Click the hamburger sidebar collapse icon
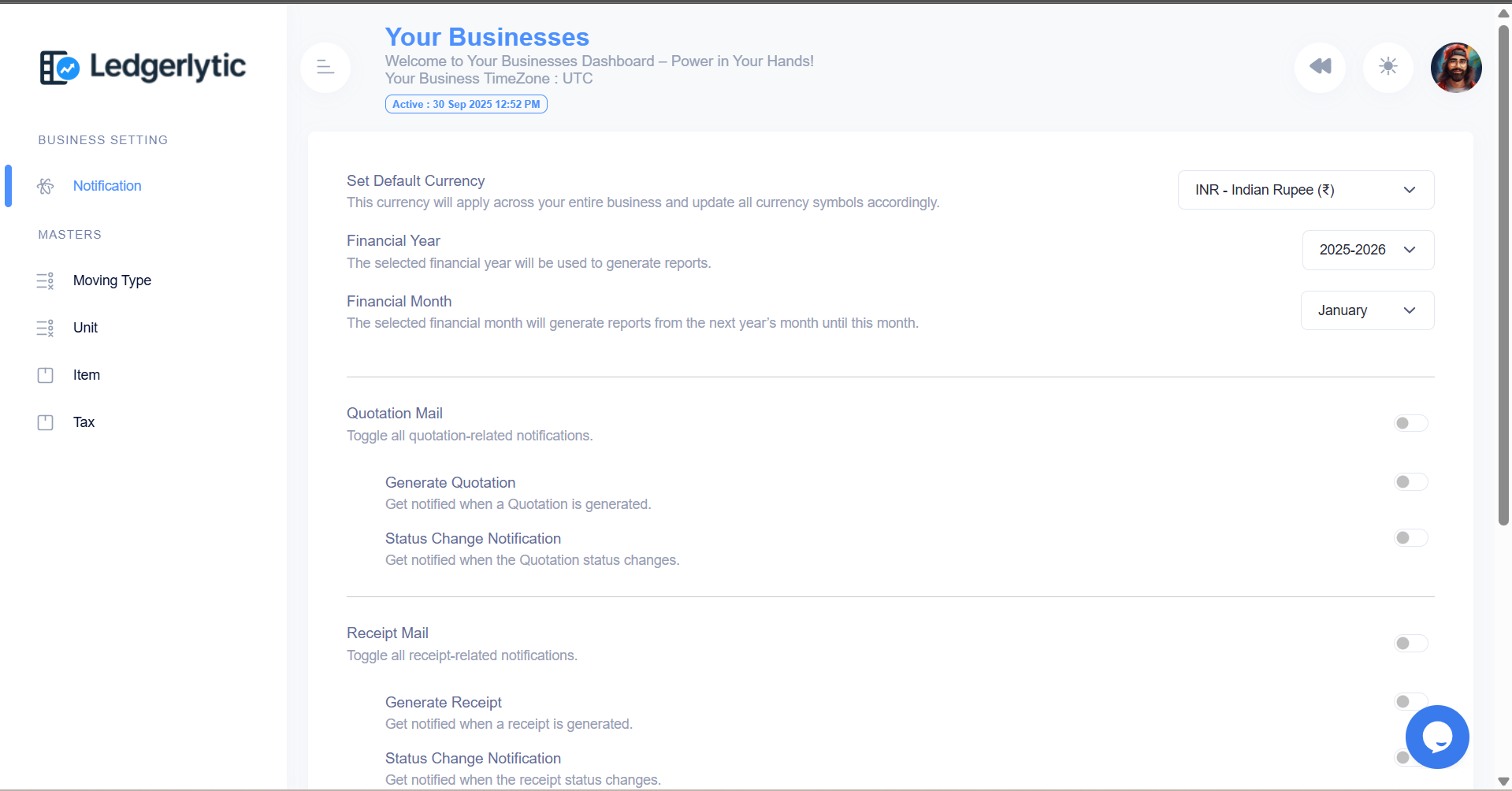The width and height of the screenshot is (1512, 791). pos(325,68)
